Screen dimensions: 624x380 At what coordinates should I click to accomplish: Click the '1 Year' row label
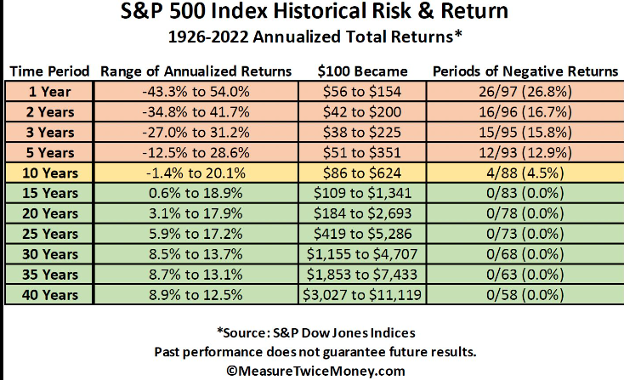(49, 92)
